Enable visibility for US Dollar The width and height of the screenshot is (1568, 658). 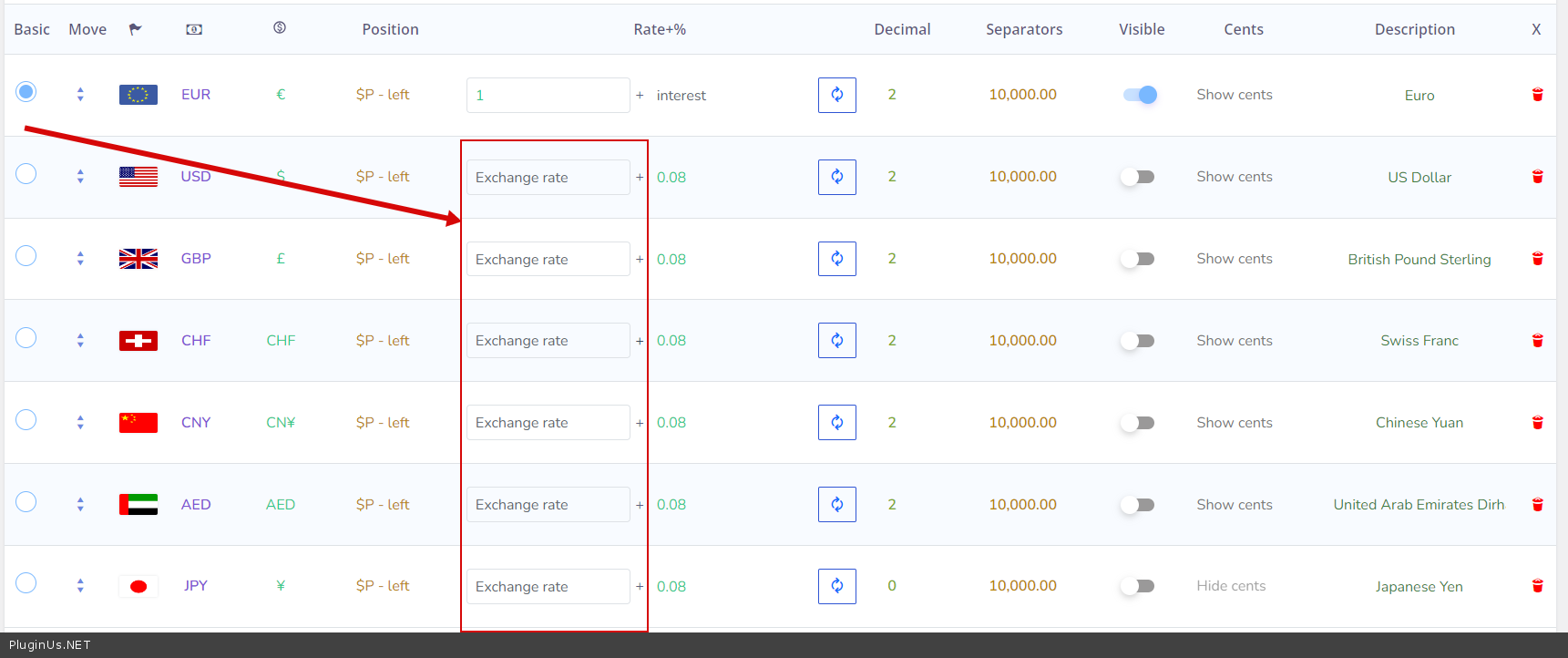tap(1137, 177)
